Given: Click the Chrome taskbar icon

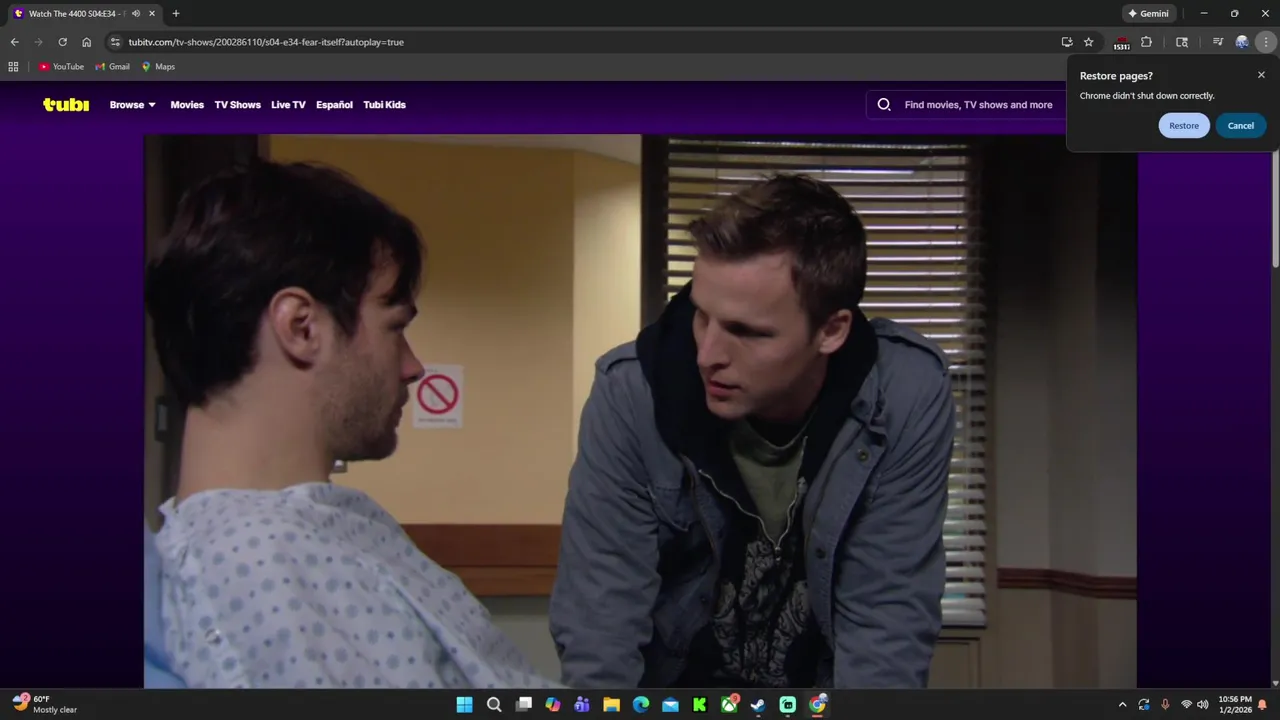Looking at the screenshot, I should [818, 705].
